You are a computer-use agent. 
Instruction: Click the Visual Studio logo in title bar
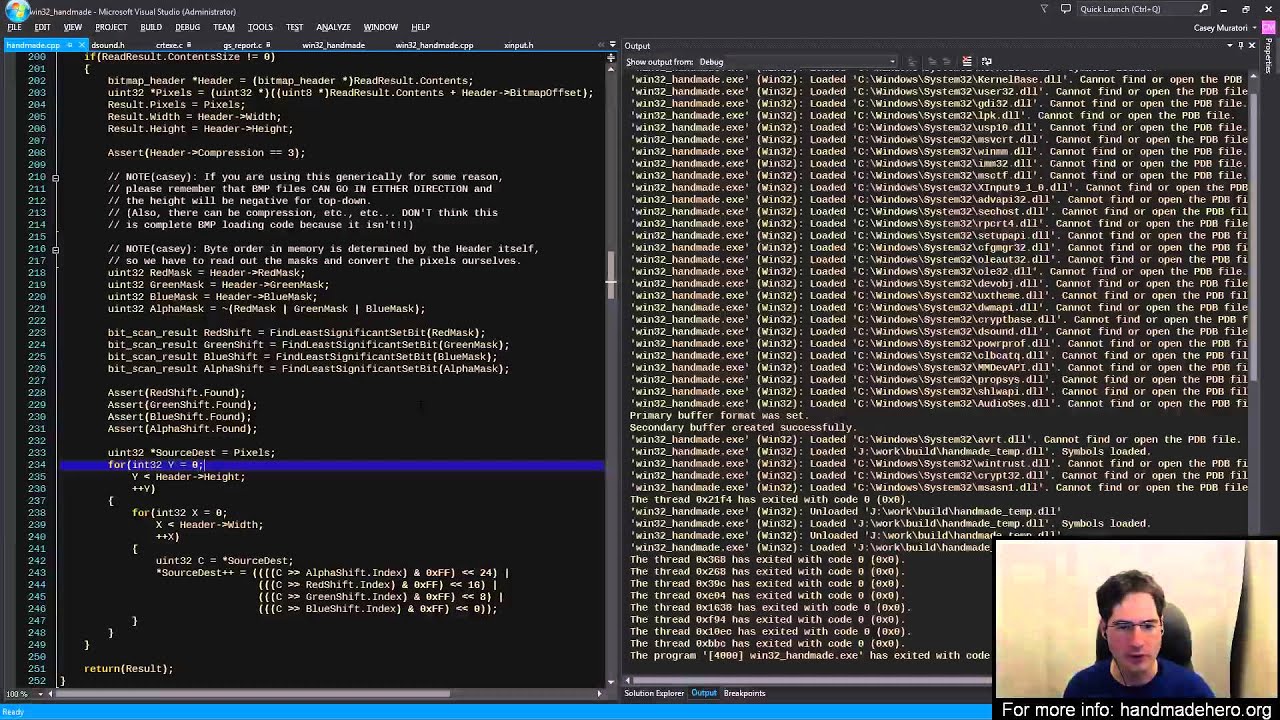(x=18, y=10)
